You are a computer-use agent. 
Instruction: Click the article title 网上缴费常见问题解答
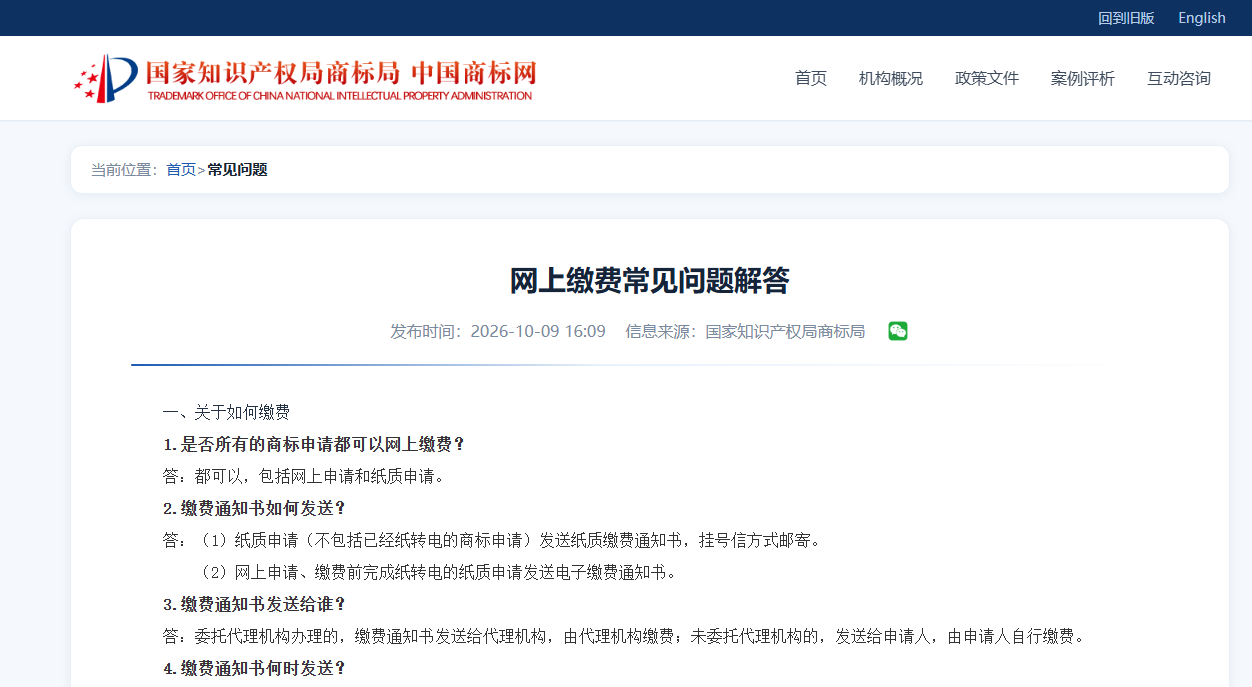pyautogui.click(x=650, y=281)
